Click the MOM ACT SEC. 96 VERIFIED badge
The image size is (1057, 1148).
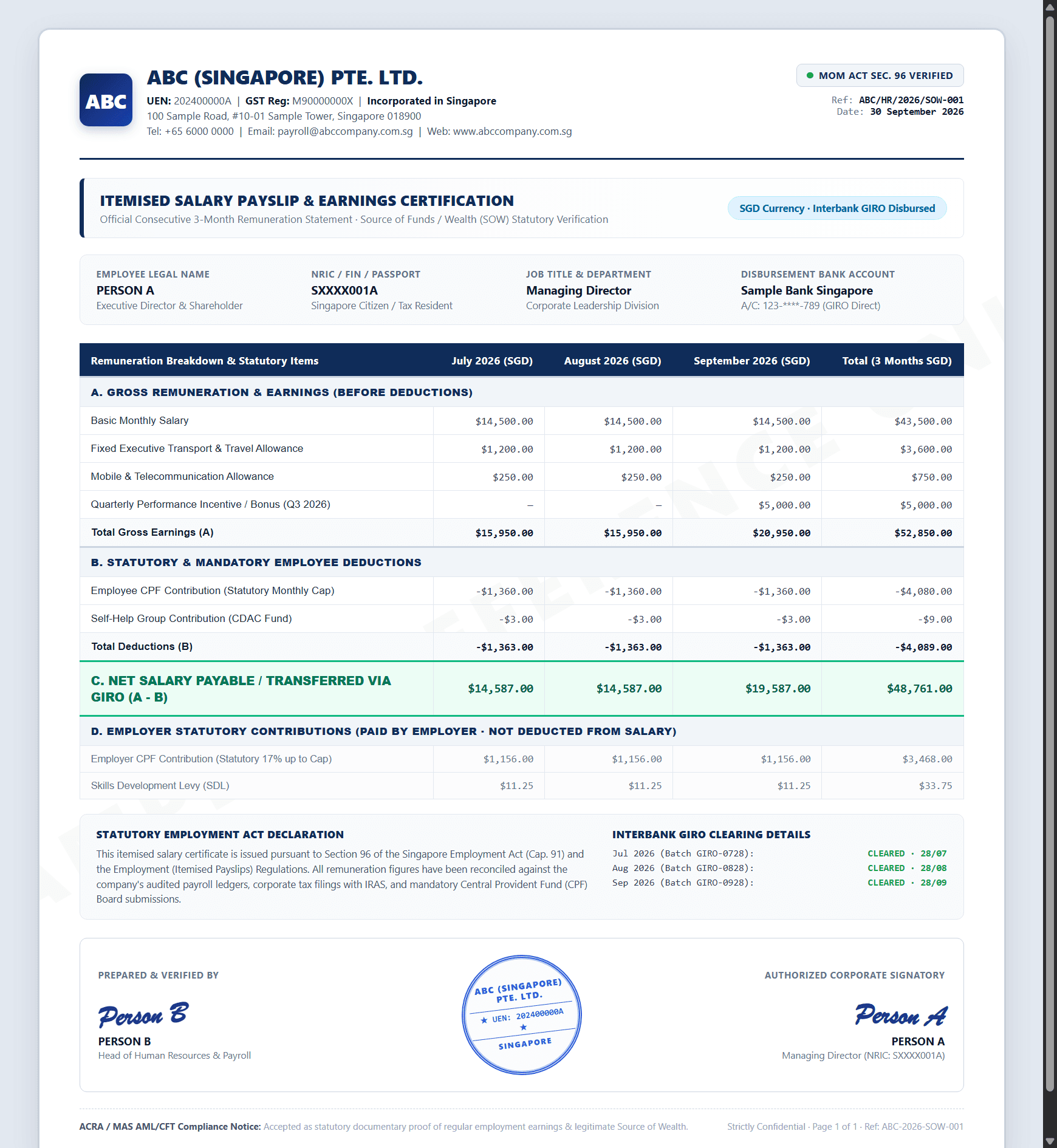coord(880,75)
